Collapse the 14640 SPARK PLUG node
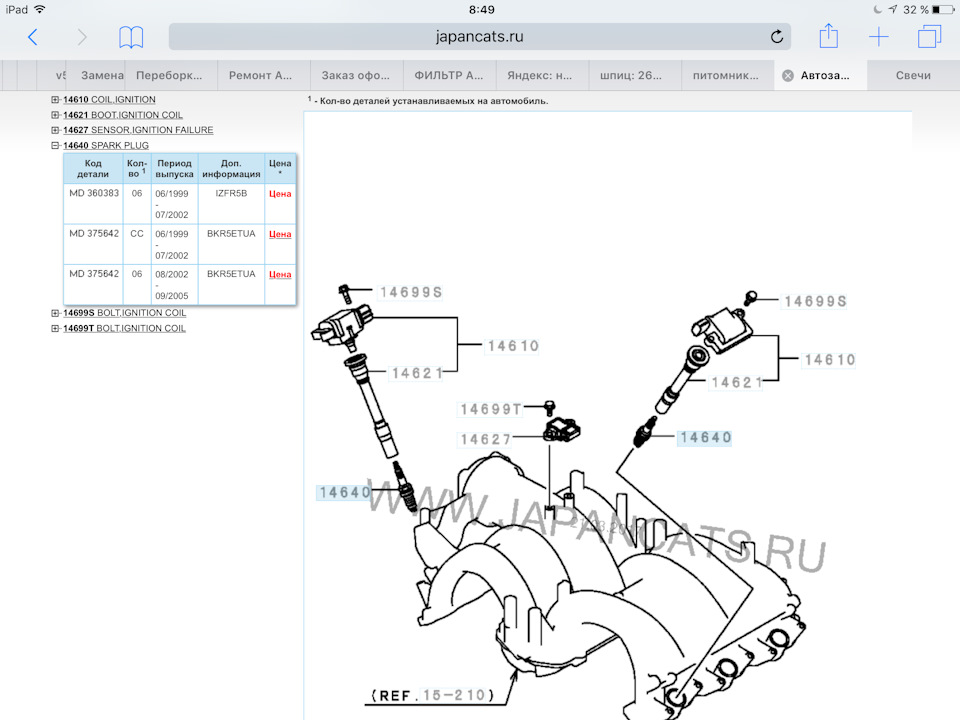Image resolution: width=960 pixels, height=720 pixels. [x=56, y=145]
